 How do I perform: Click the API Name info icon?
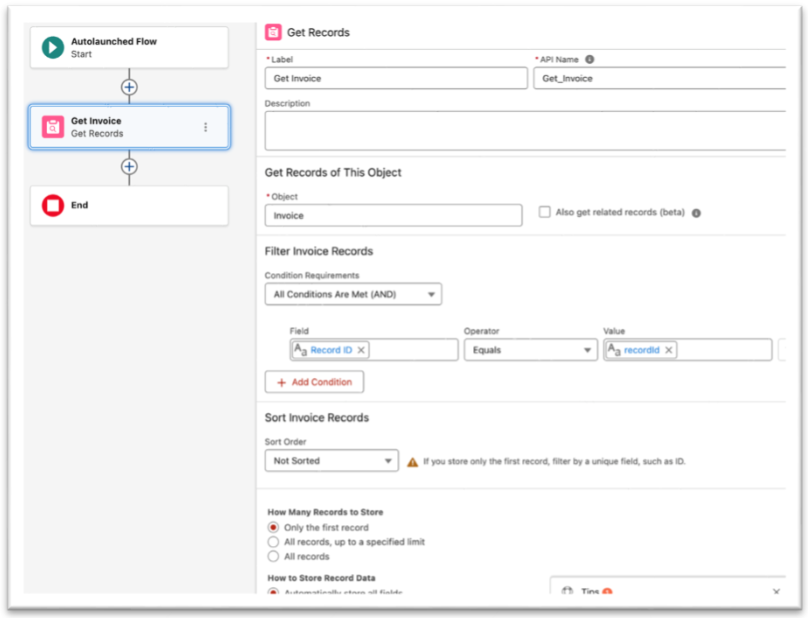coord(590,59)
